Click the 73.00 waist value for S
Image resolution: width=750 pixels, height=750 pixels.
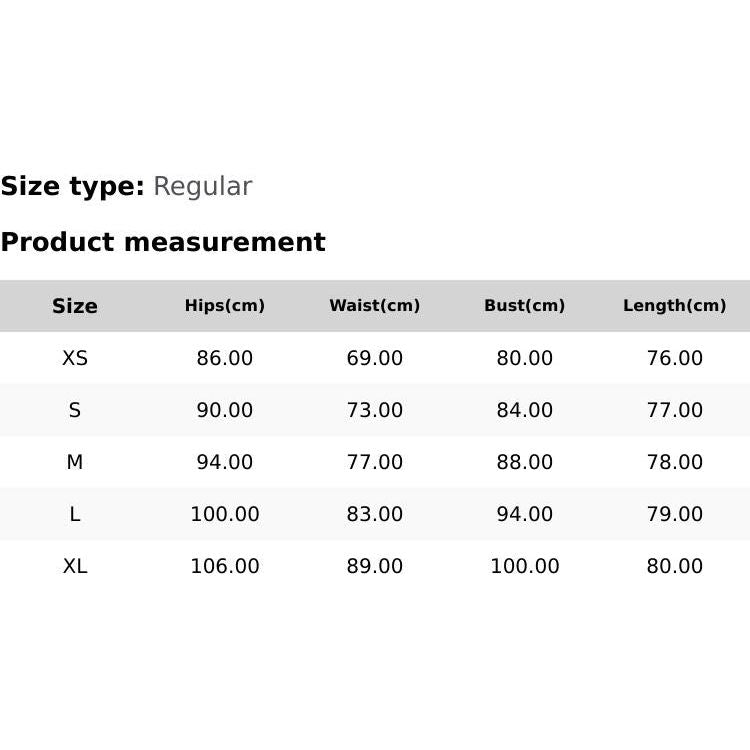(375, 410)
